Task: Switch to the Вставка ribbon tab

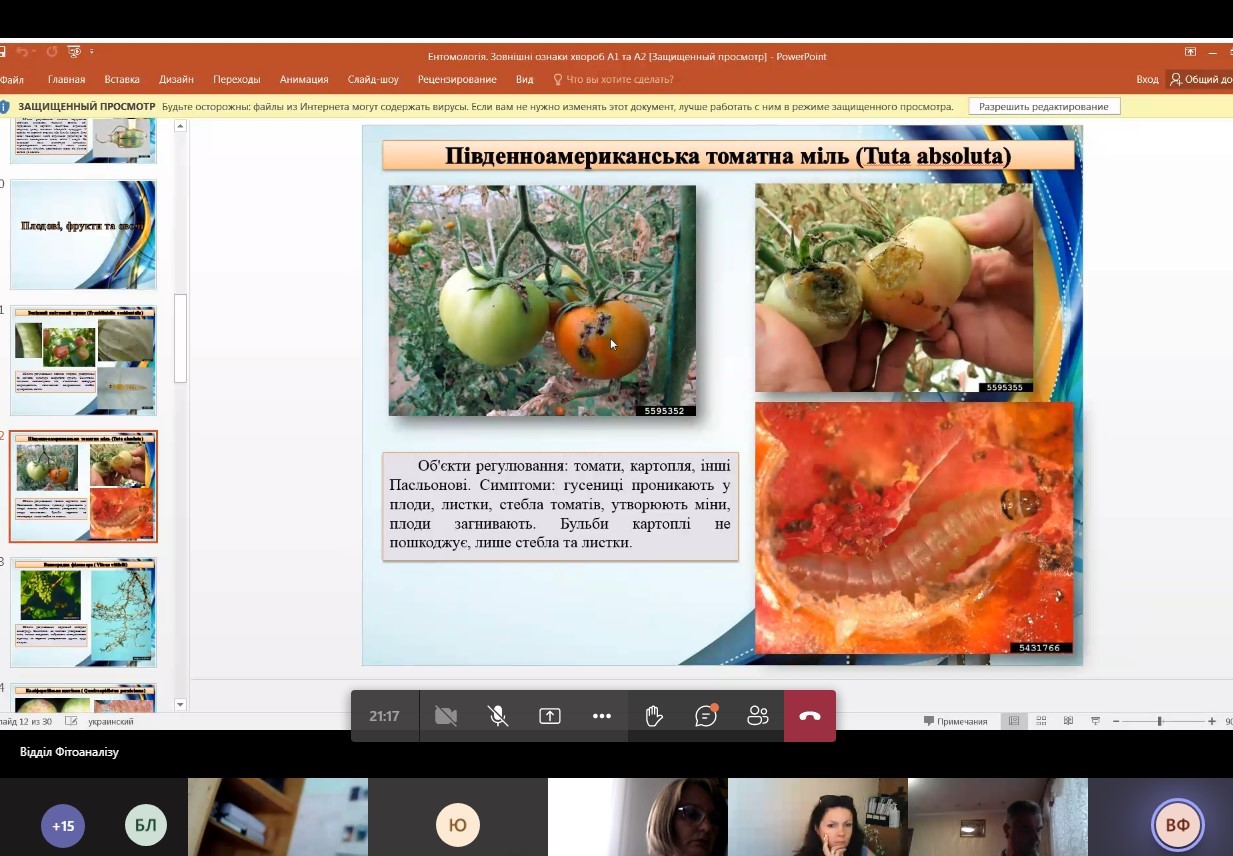Action: 122,80
